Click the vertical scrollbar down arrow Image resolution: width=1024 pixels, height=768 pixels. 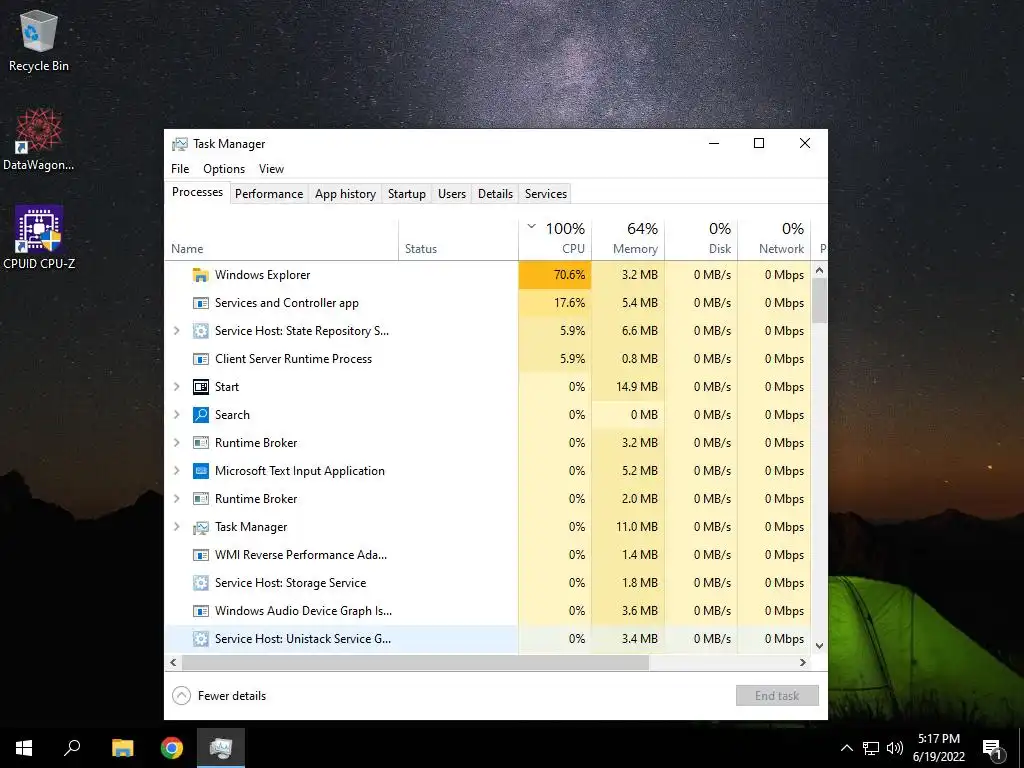(820, 646)
